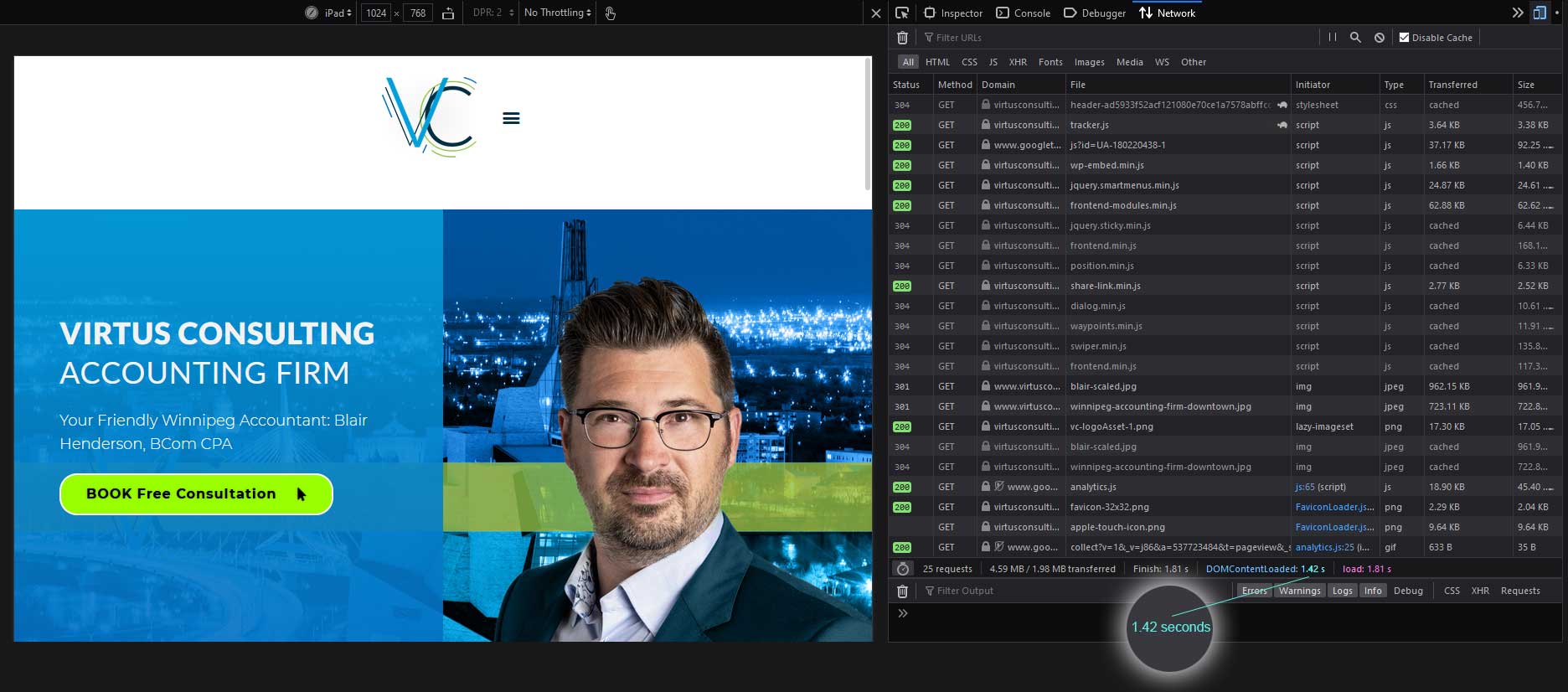This screenshot has height=692, width=1568.
Task: Open the No Throttling dropdown
Action: (x=558, y=13)
